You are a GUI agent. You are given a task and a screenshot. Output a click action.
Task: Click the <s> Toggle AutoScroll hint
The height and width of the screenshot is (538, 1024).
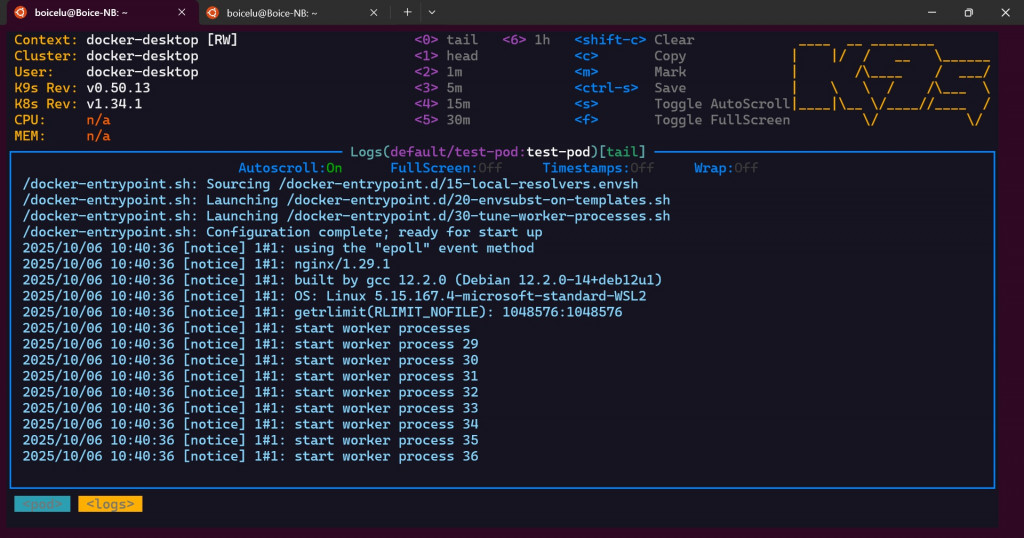click(682, 104)
